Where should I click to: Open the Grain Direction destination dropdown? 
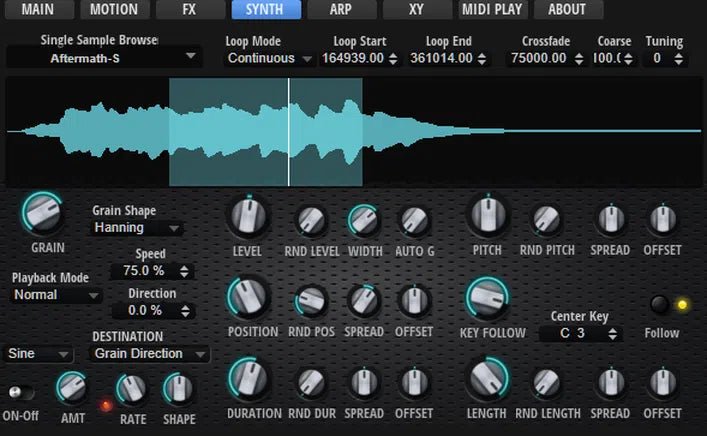click(151, 354)
